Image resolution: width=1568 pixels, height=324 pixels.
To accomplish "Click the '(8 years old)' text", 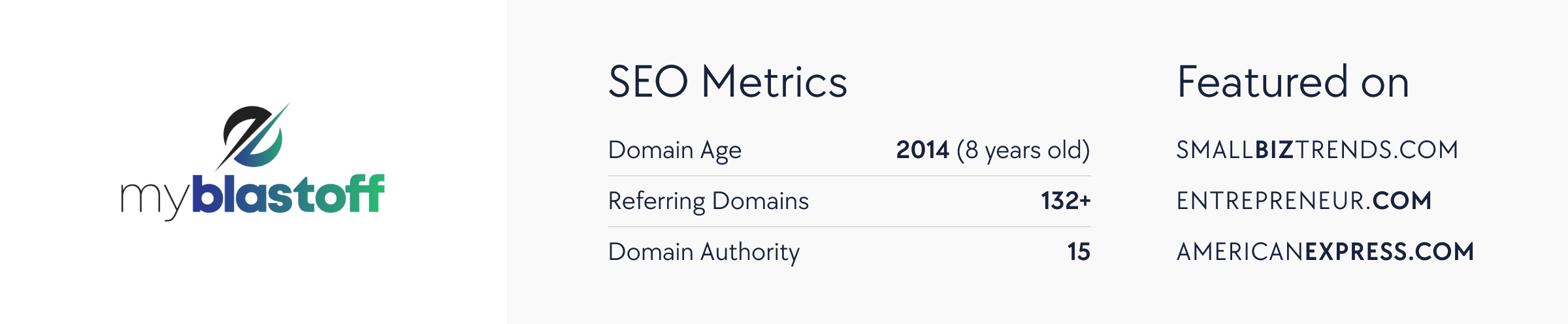I will 1023,150.
